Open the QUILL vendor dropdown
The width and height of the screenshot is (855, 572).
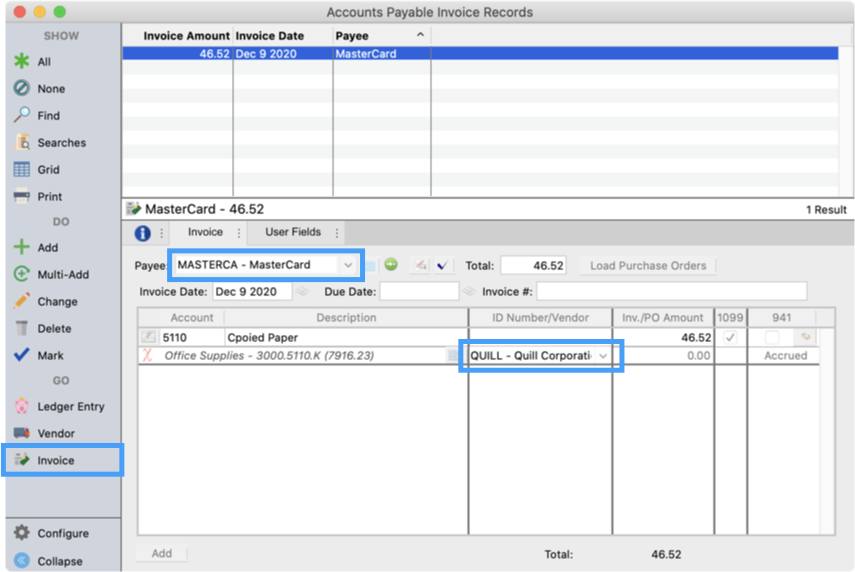603,356
